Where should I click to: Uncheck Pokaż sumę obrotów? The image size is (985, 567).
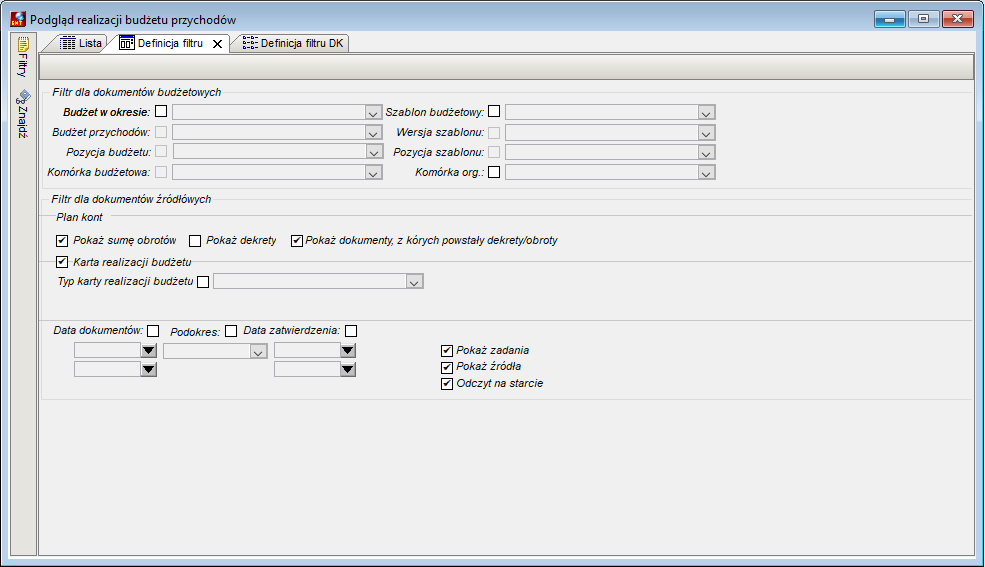click(62, 240)
